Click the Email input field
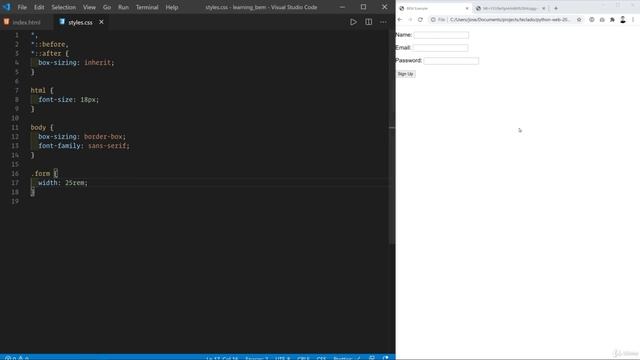Image resolution: width=640 pixels, height=360 pixels. point(440,48)
